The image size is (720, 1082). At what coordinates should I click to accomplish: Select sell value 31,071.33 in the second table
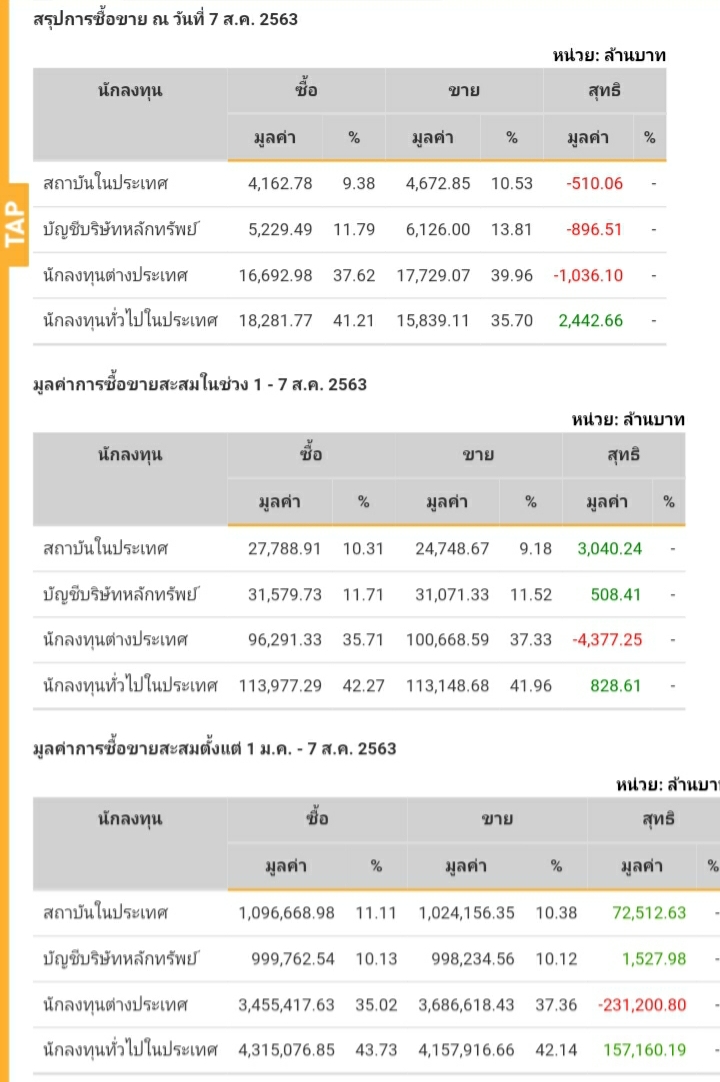tap(452, 594)
